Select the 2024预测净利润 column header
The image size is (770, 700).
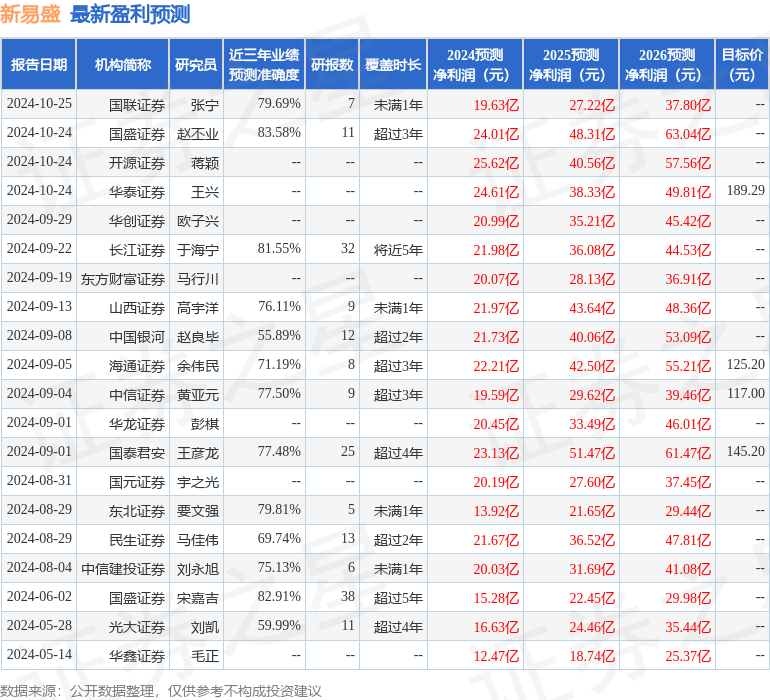coord(475,64)
